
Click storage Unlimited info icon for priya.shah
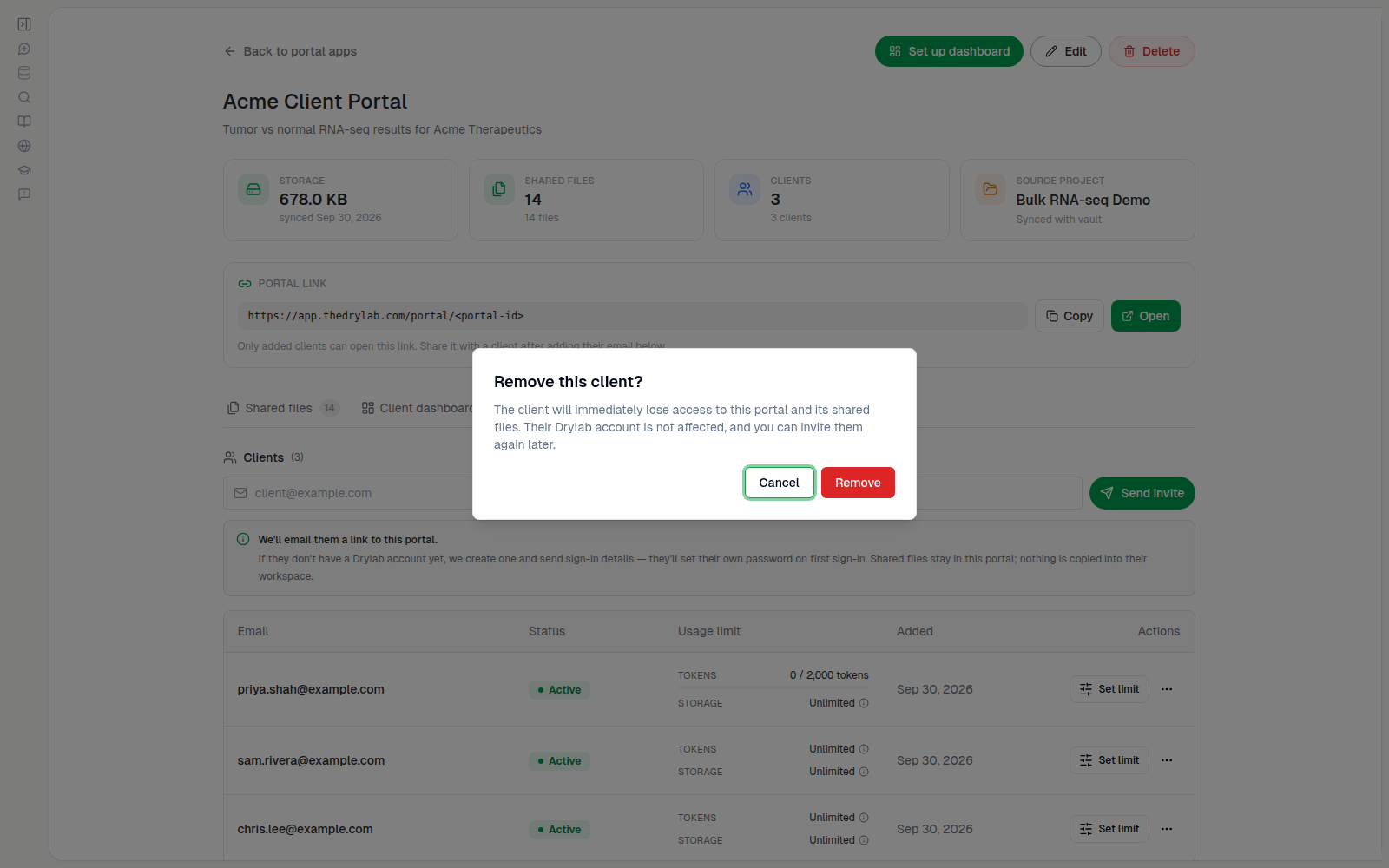pyautogui.click(x=864, y=703)
